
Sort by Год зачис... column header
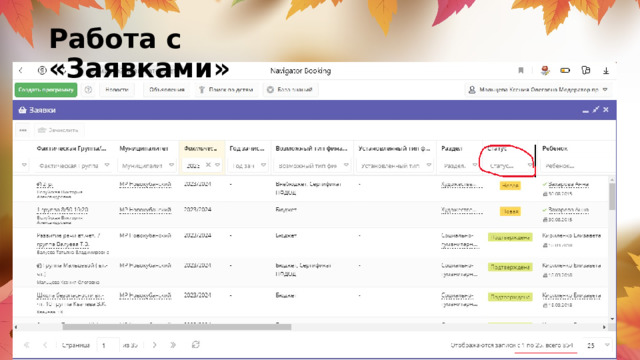(x=247, y=149)
